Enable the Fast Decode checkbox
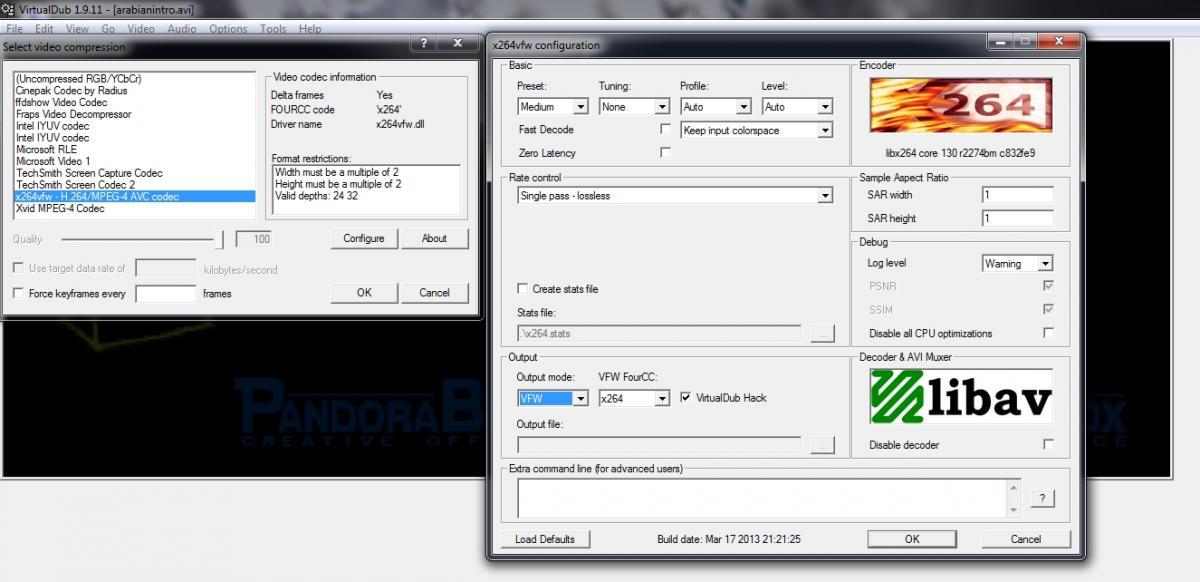The width and height of the screenshot is (1200, 582). (666, 130)
